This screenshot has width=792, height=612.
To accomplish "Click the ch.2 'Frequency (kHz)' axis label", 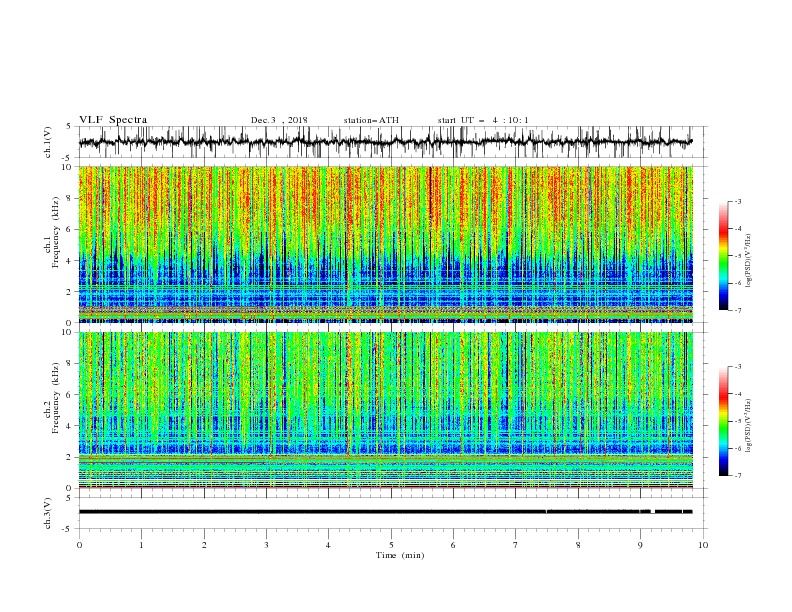I will point(56,398).
